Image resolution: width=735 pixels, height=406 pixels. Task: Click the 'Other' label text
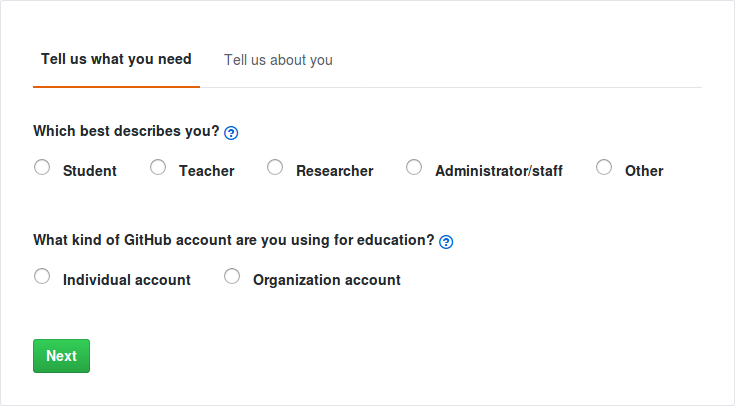[644, 171]
